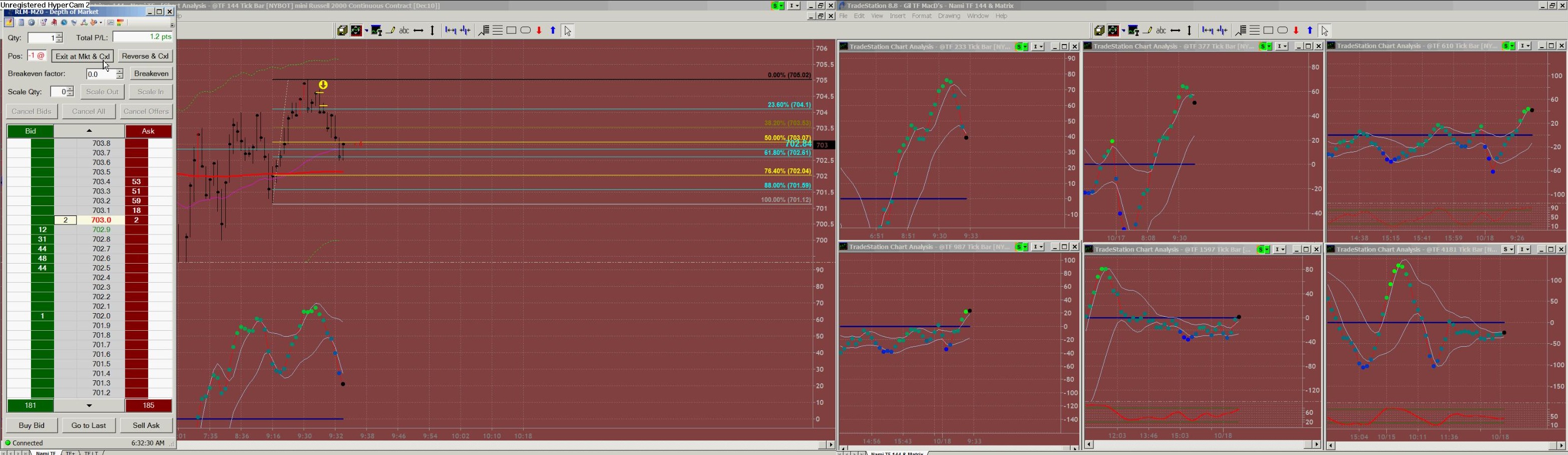This screenshot has height=455, width=1568.
Task: Open the S dropdown on 4181 Tick Bar chart
Action: pyautogui.click(x=1508, y=249)
